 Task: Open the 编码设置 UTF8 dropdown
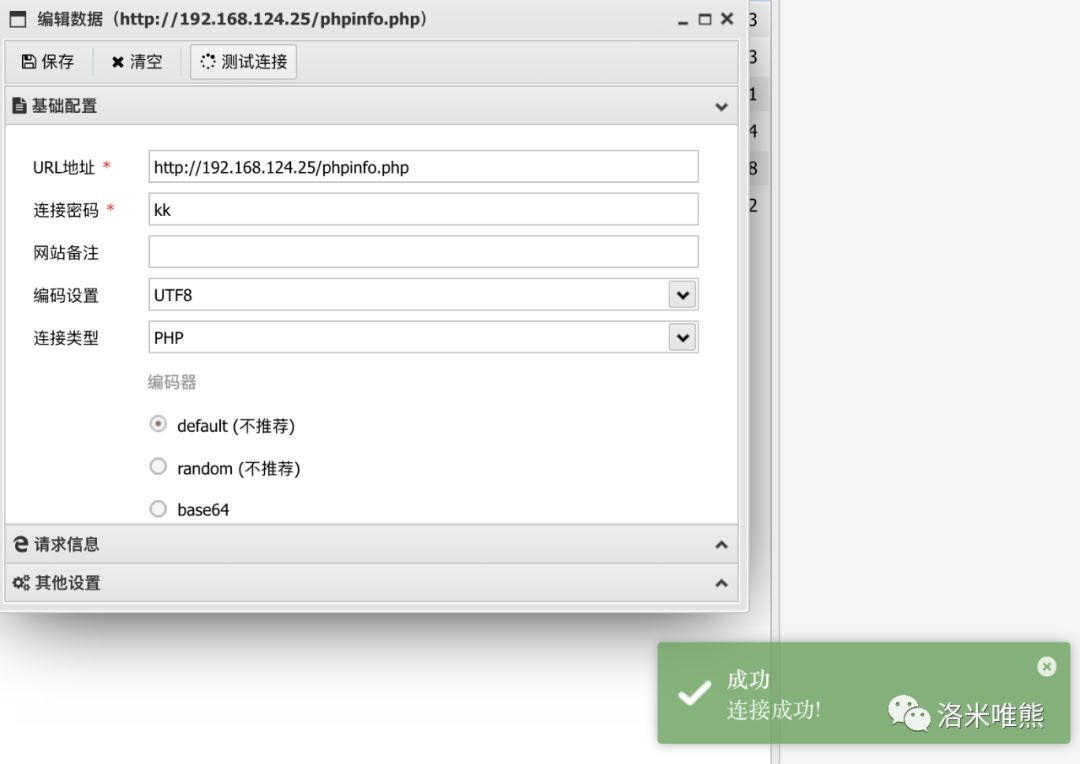(682, 295)
